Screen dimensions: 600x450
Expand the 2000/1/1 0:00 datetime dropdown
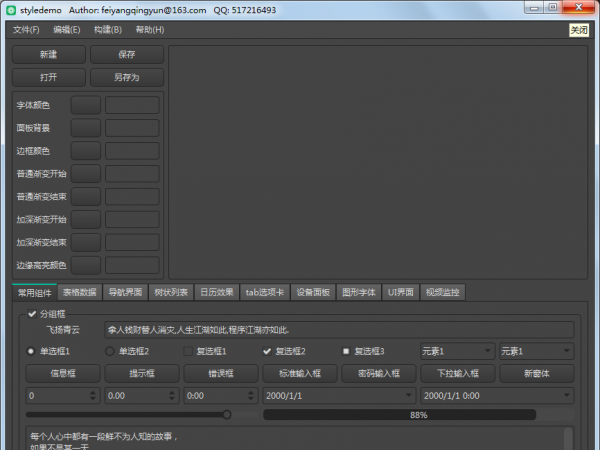click(x=567, y=395)
